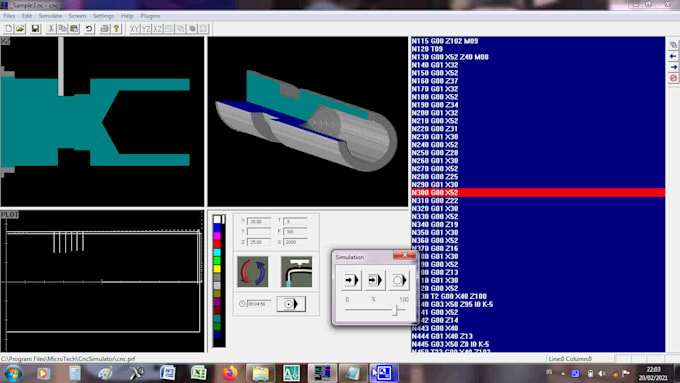Click the top icon in editor side strip
The image size is (680, 383).
tap(673, 45)
